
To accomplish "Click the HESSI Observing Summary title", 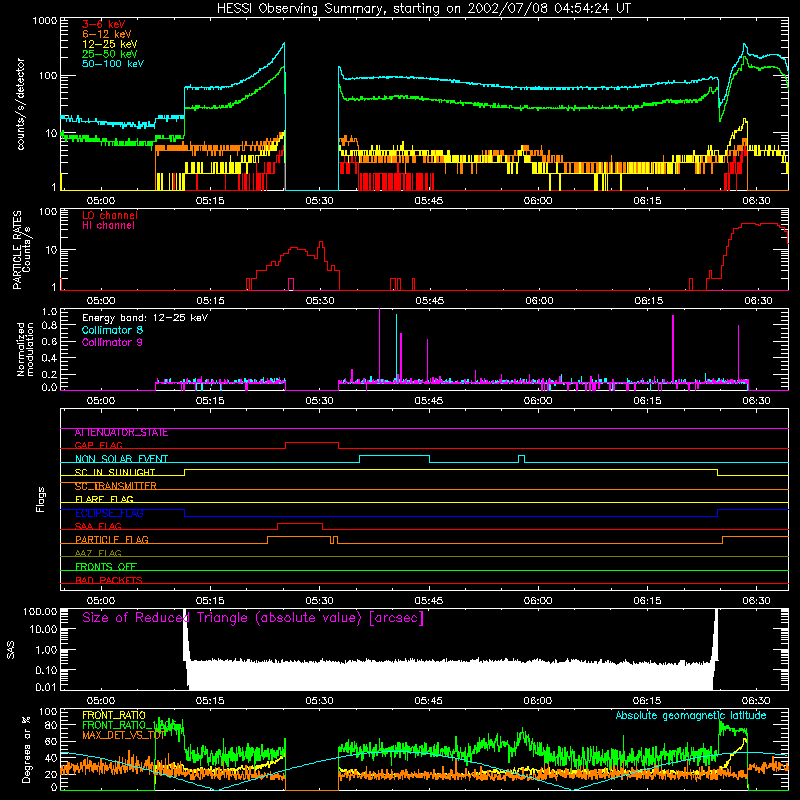I will click(x=424, y=9).
